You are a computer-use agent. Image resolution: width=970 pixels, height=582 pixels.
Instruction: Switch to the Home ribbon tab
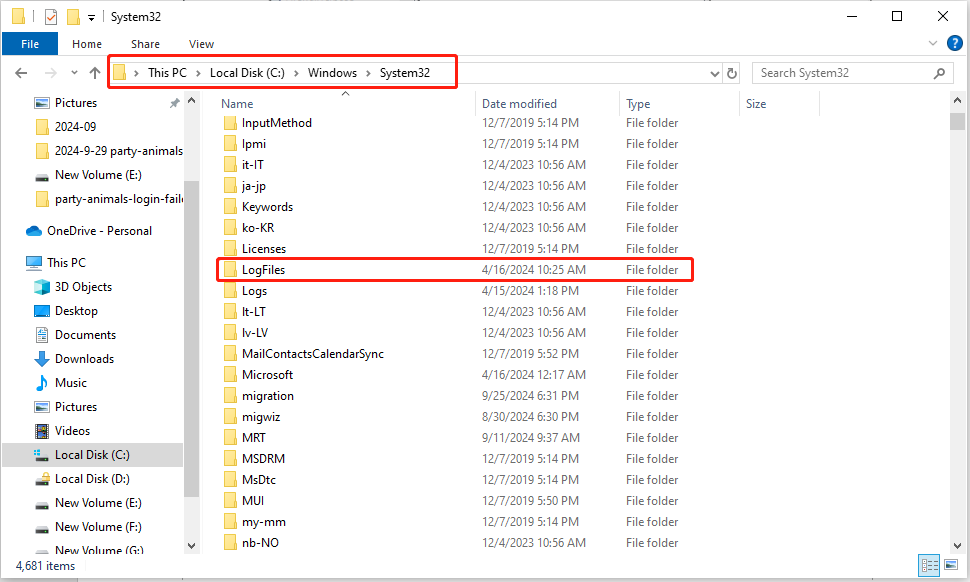87,44
